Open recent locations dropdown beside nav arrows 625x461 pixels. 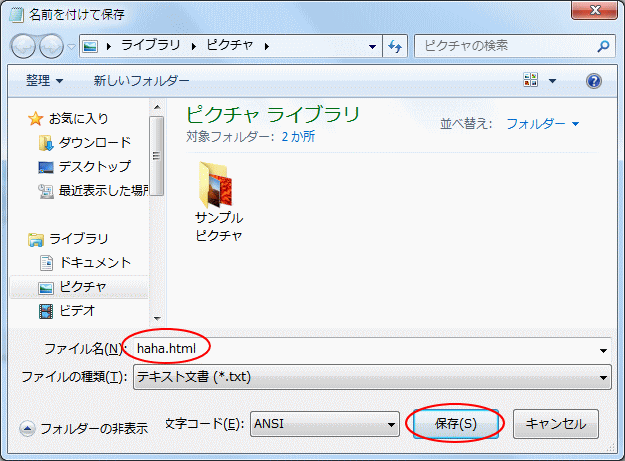click(x=71, y=47)
